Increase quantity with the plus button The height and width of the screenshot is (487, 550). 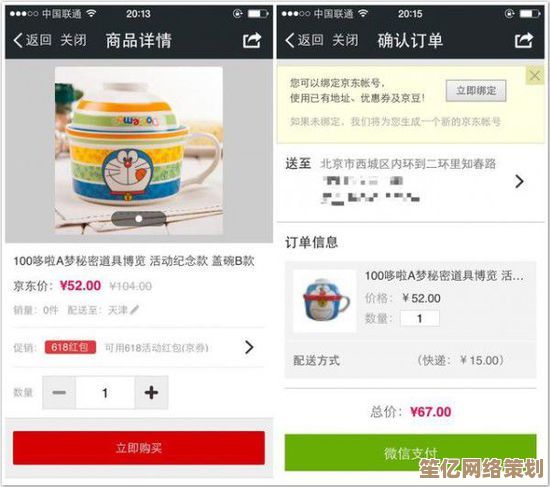[x=151, y=393]
